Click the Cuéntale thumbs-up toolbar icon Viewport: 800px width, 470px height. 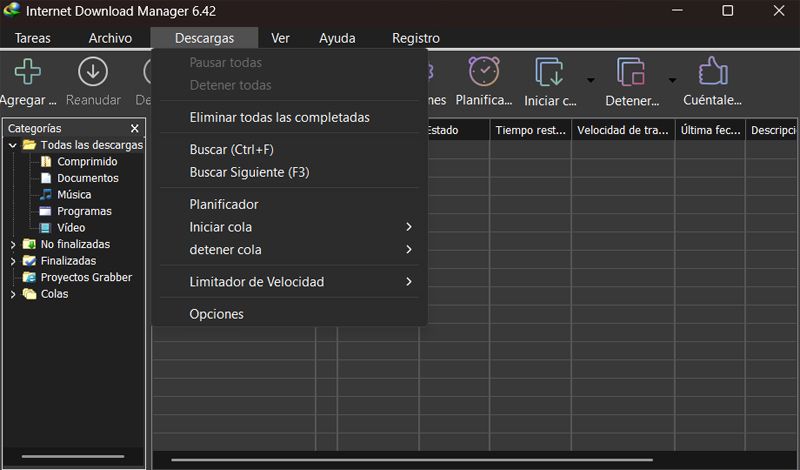tap(712, 71)
